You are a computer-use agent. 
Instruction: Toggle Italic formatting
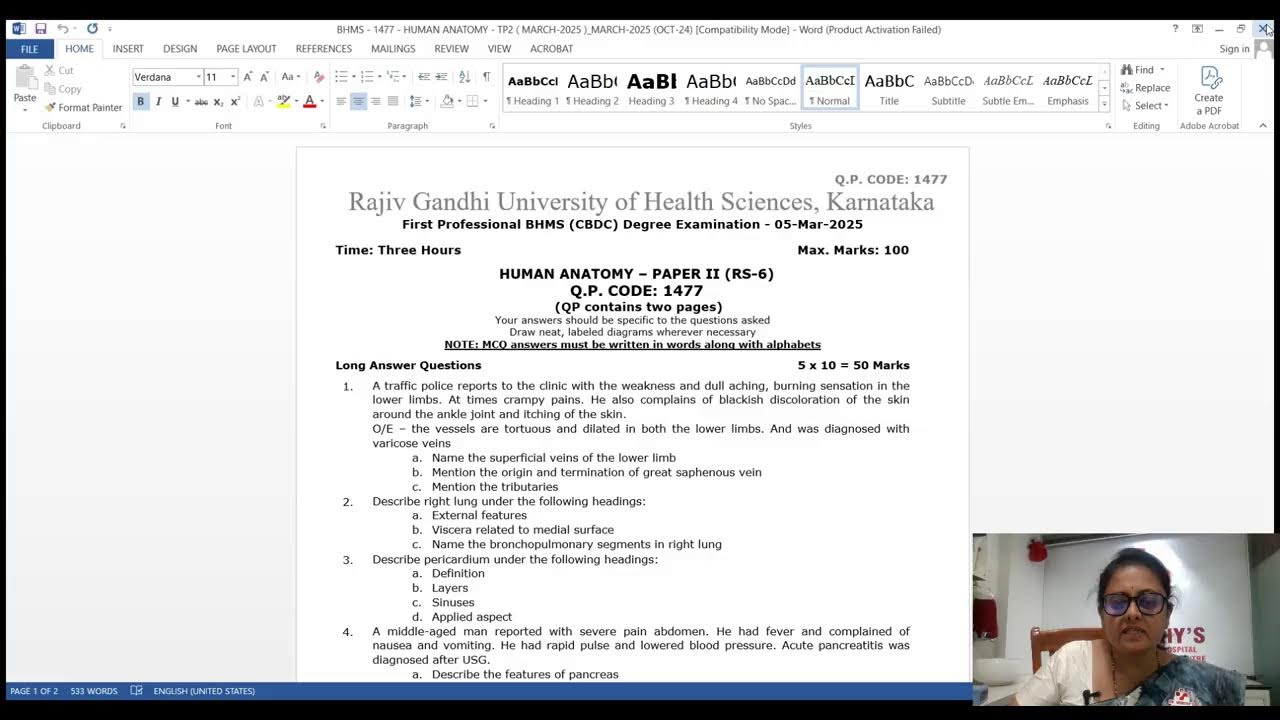click(x=158, y=101)
